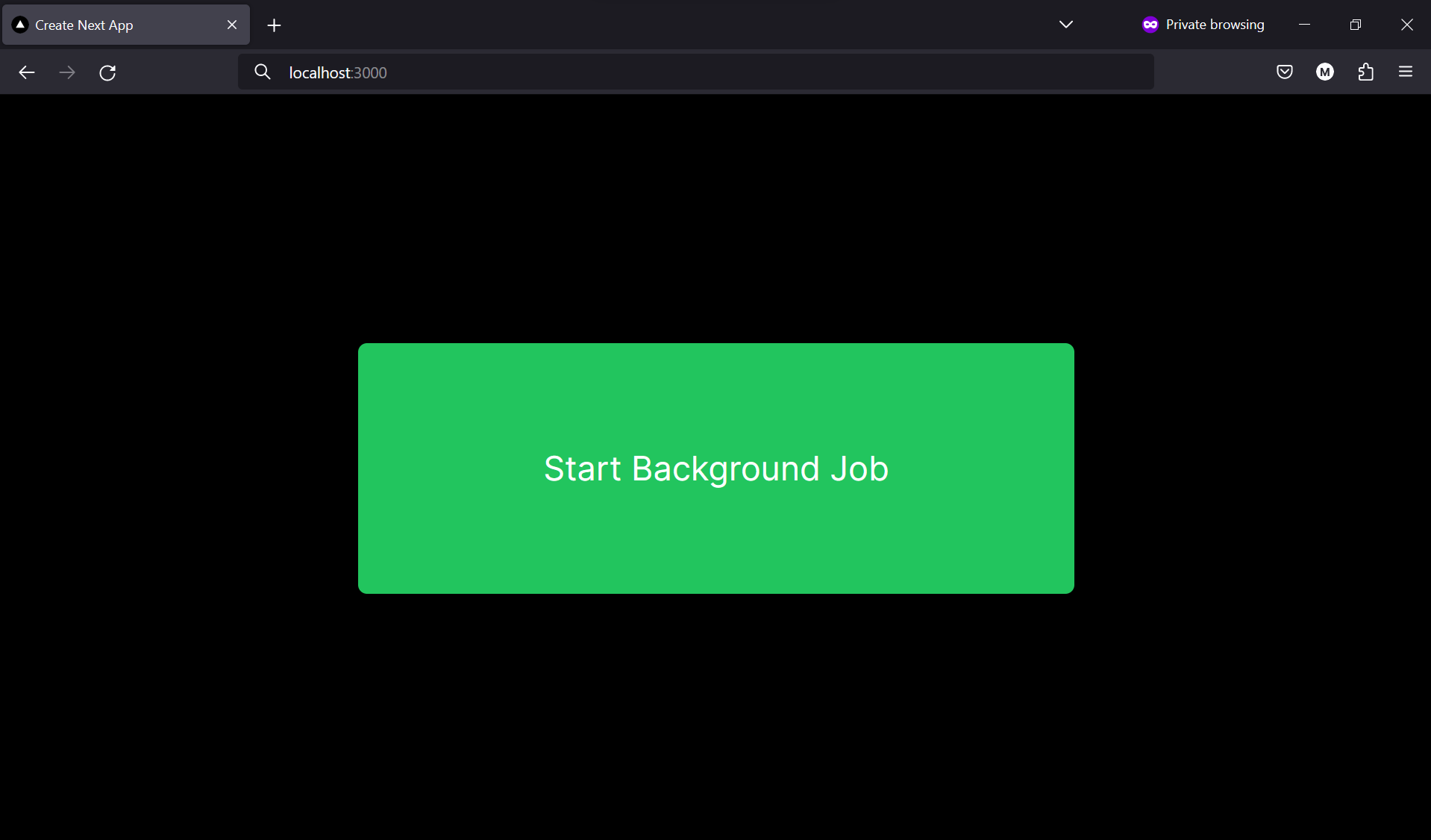Navigate back using the back arrow

(27, 72)
